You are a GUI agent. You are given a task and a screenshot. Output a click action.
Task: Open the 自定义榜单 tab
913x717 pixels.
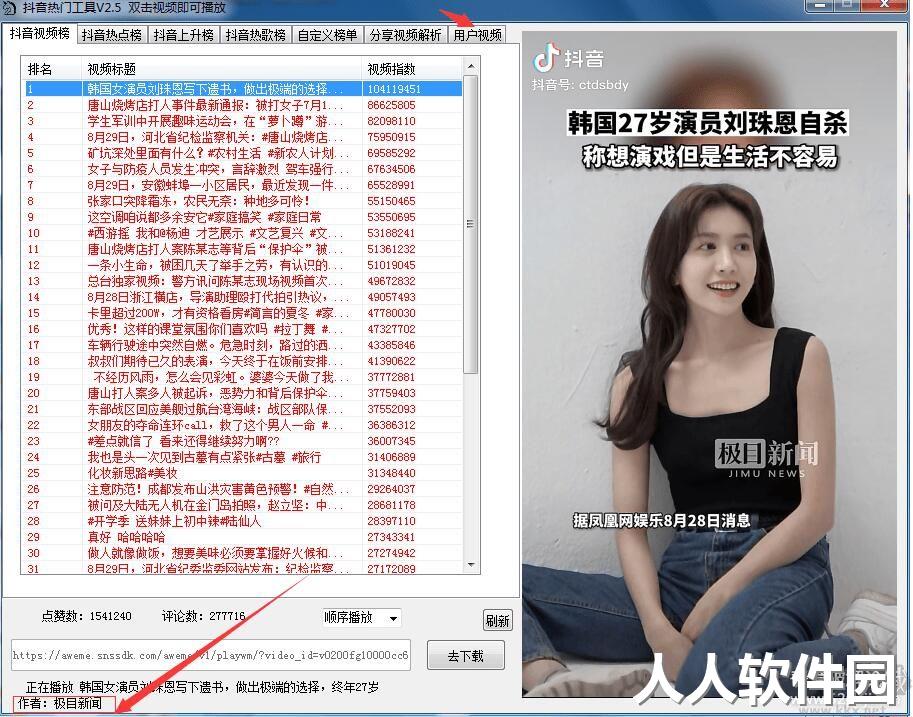[327, 35]
